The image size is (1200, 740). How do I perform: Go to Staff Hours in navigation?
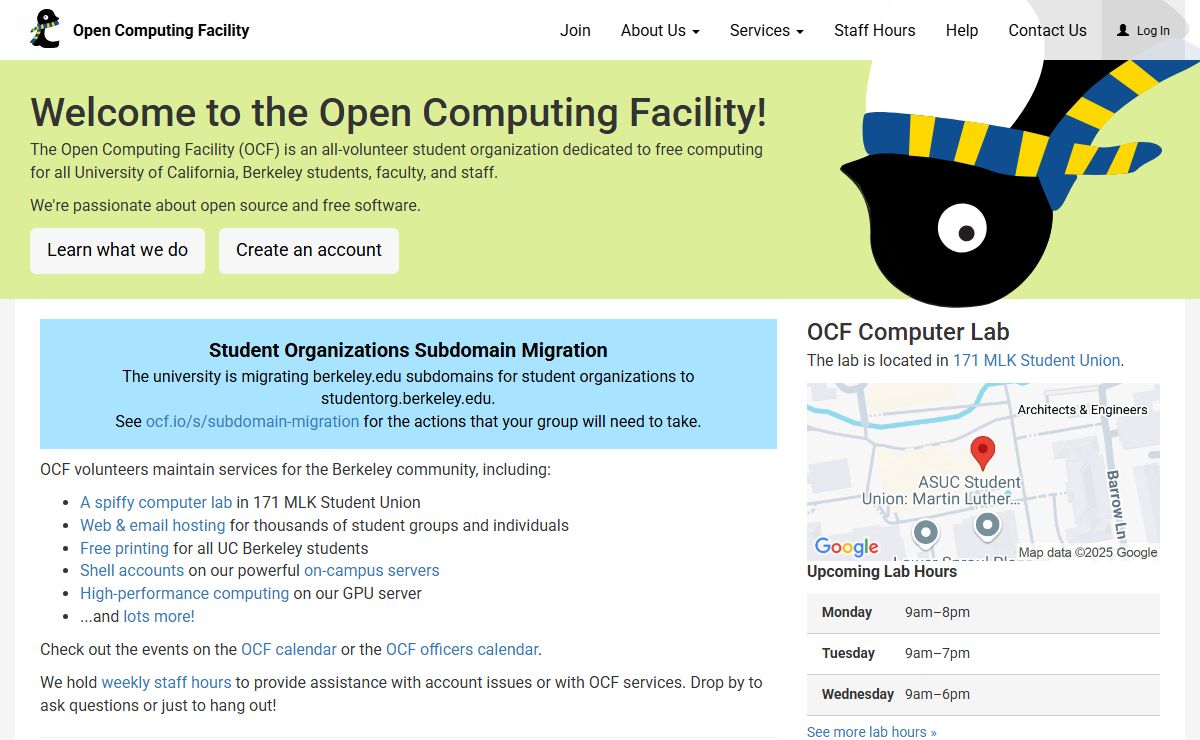click(x=874, y=30)
